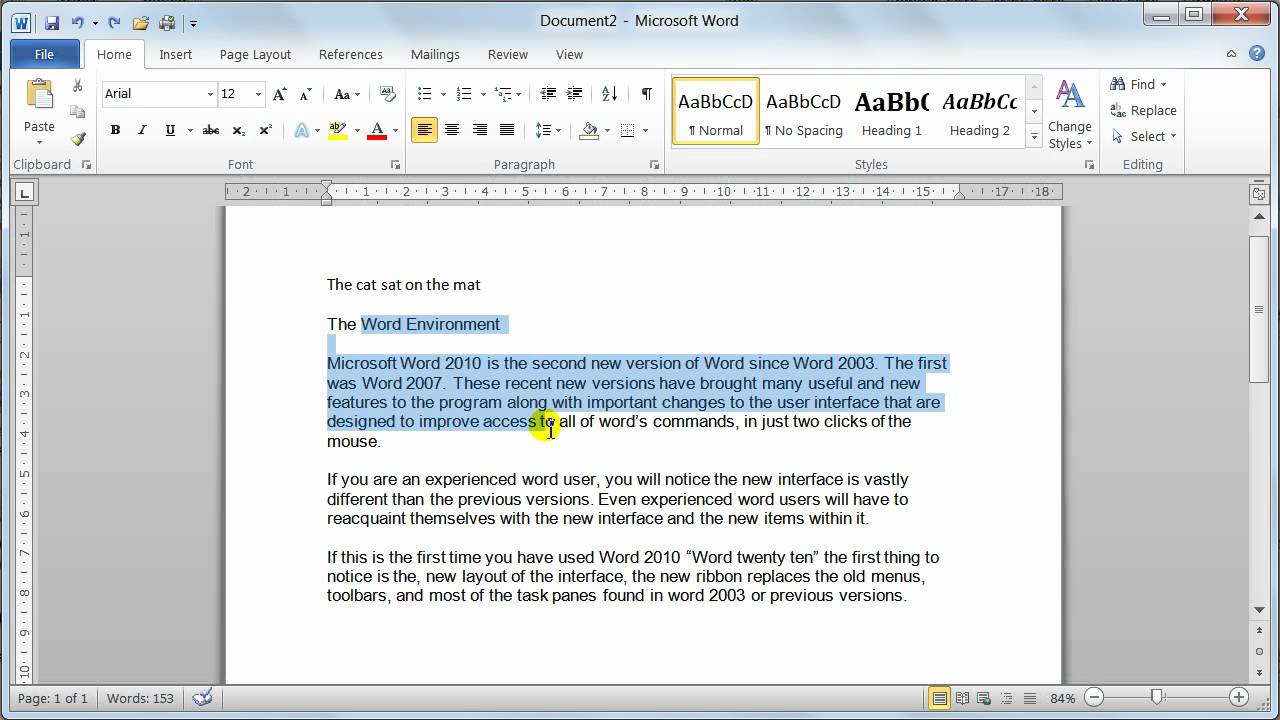Open the font size 12 dropdown
Image resolution: width=1280 pixels, height=720 pixels.
click(258, 94)
